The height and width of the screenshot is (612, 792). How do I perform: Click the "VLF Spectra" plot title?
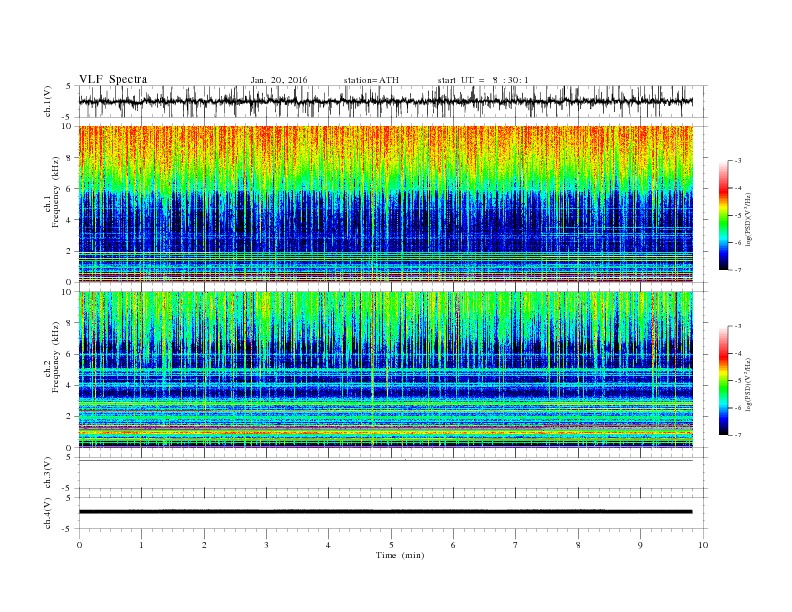coord(113,79)
